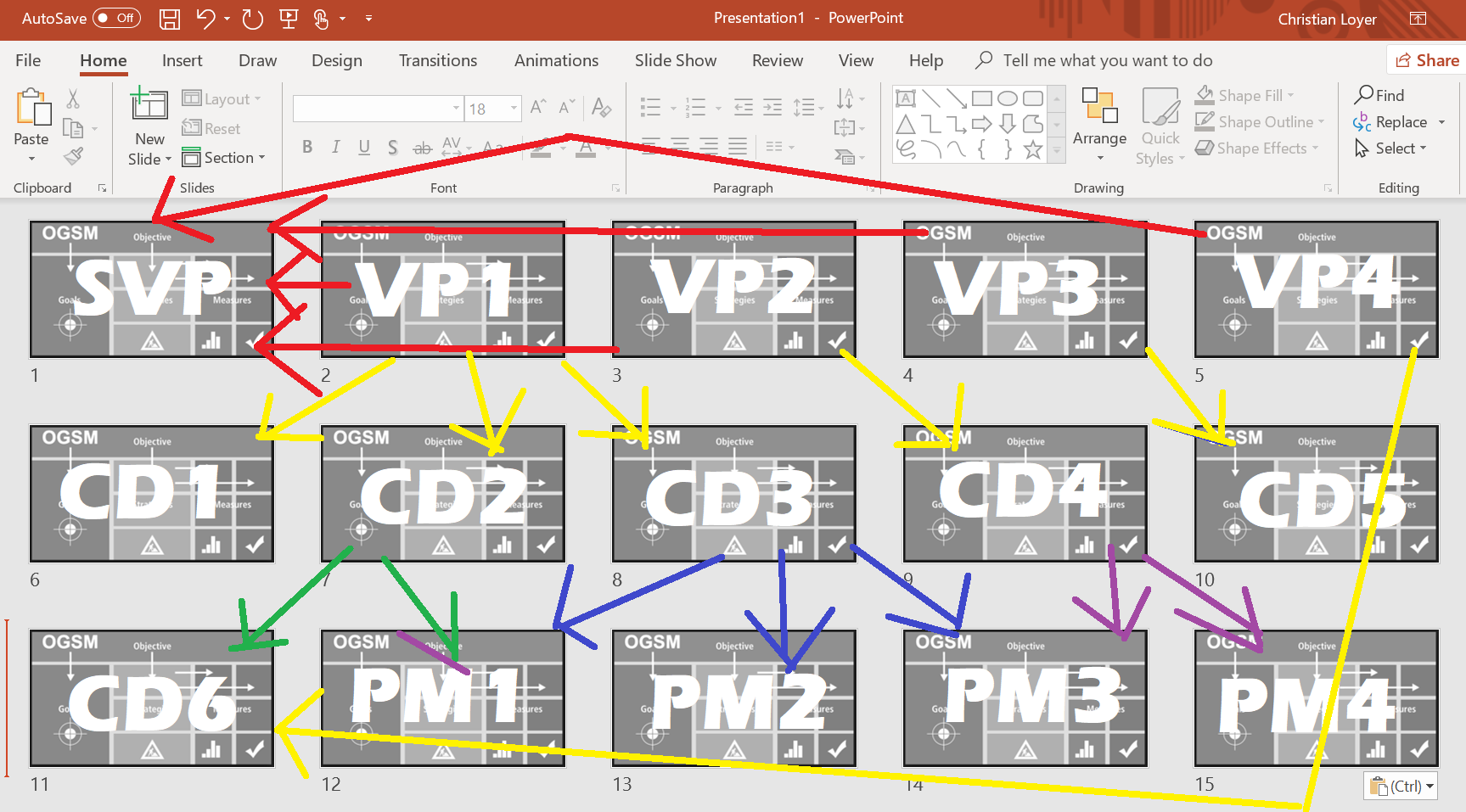Select the Oval shape in gallery
Screen dimensions: 1466x812
(1008, 98)
